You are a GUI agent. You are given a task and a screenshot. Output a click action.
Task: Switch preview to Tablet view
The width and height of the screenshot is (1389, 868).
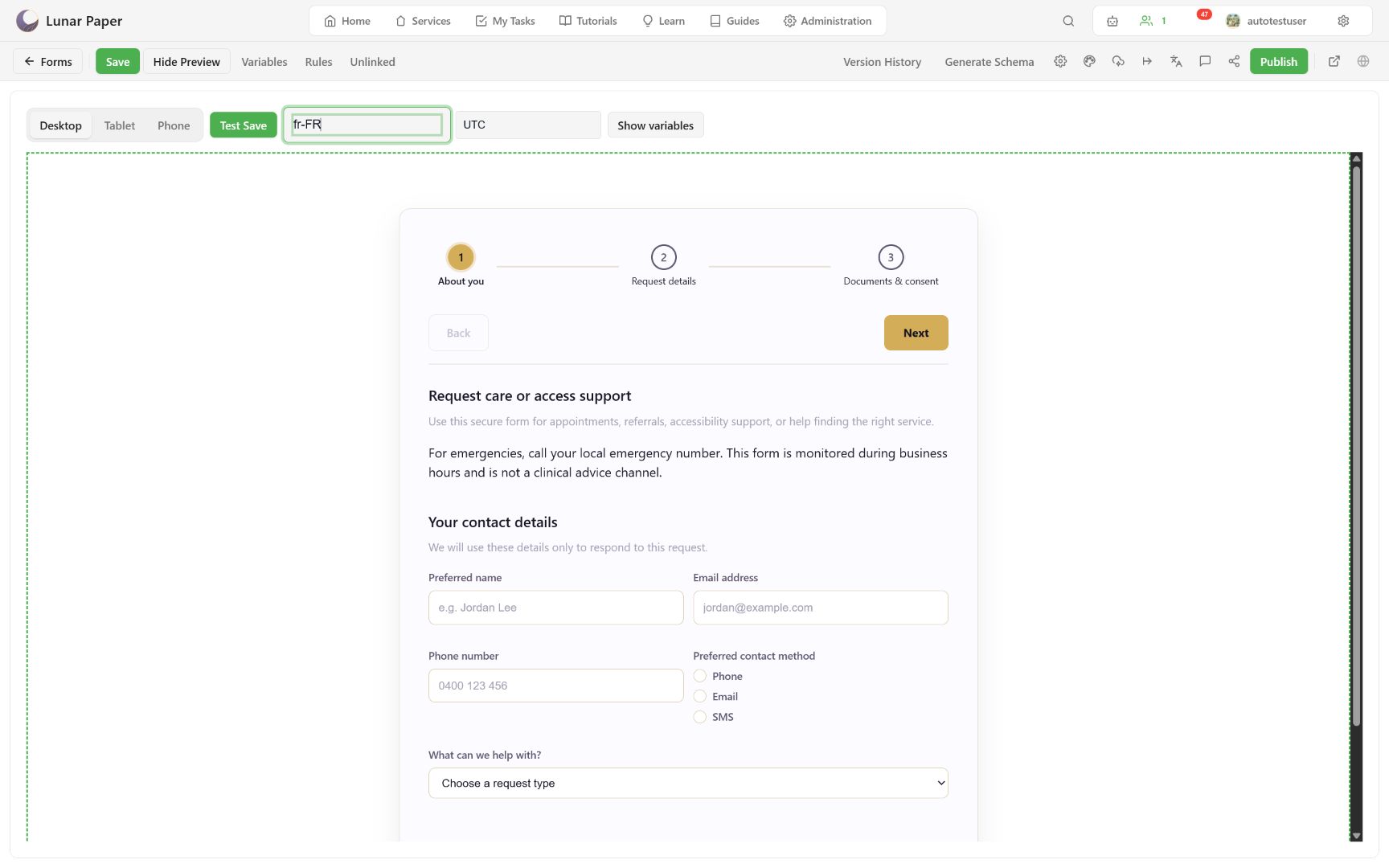click(120, 125)
